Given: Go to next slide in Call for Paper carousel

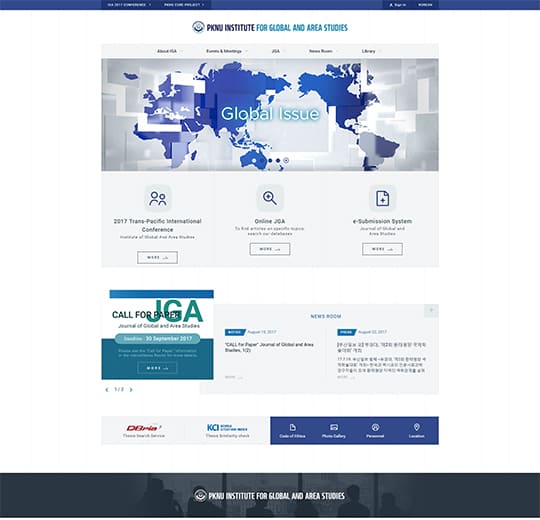Looking at the screenshot, I should (x=131, y=389).
